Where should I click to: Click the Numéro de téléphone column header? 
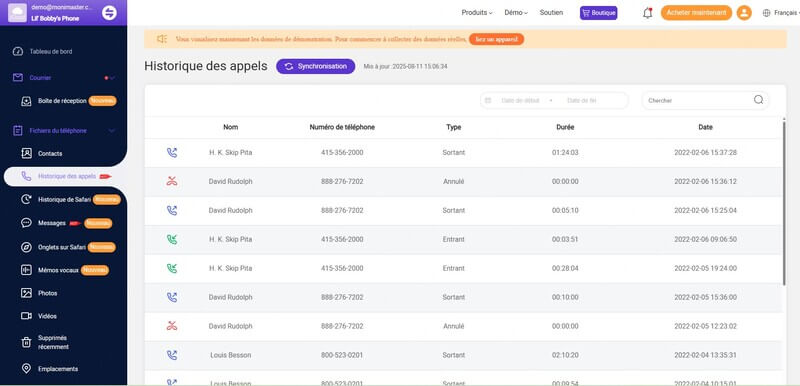342,127
